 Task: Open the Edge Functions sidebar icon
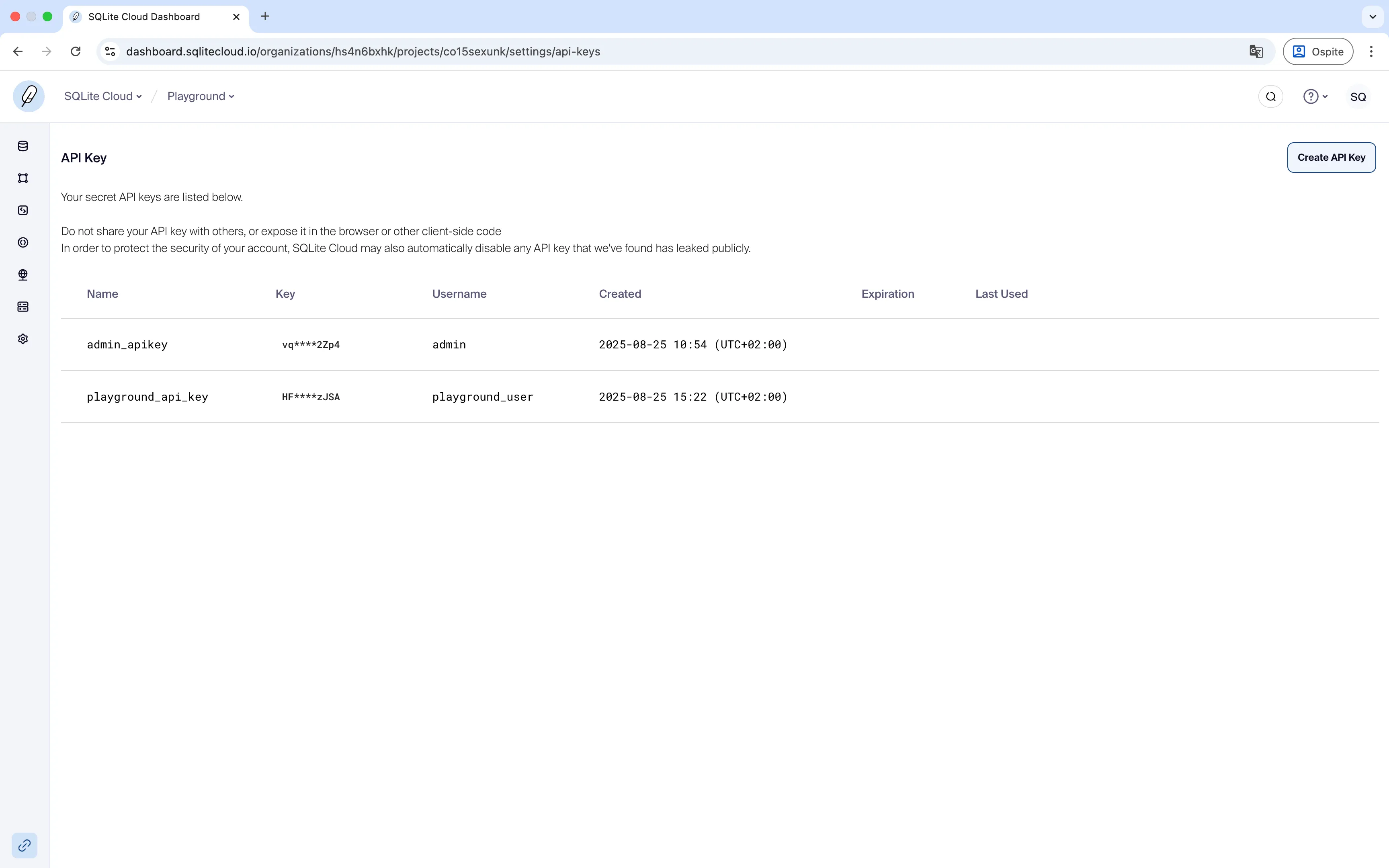pyautogui.click(x=23, y=210)
